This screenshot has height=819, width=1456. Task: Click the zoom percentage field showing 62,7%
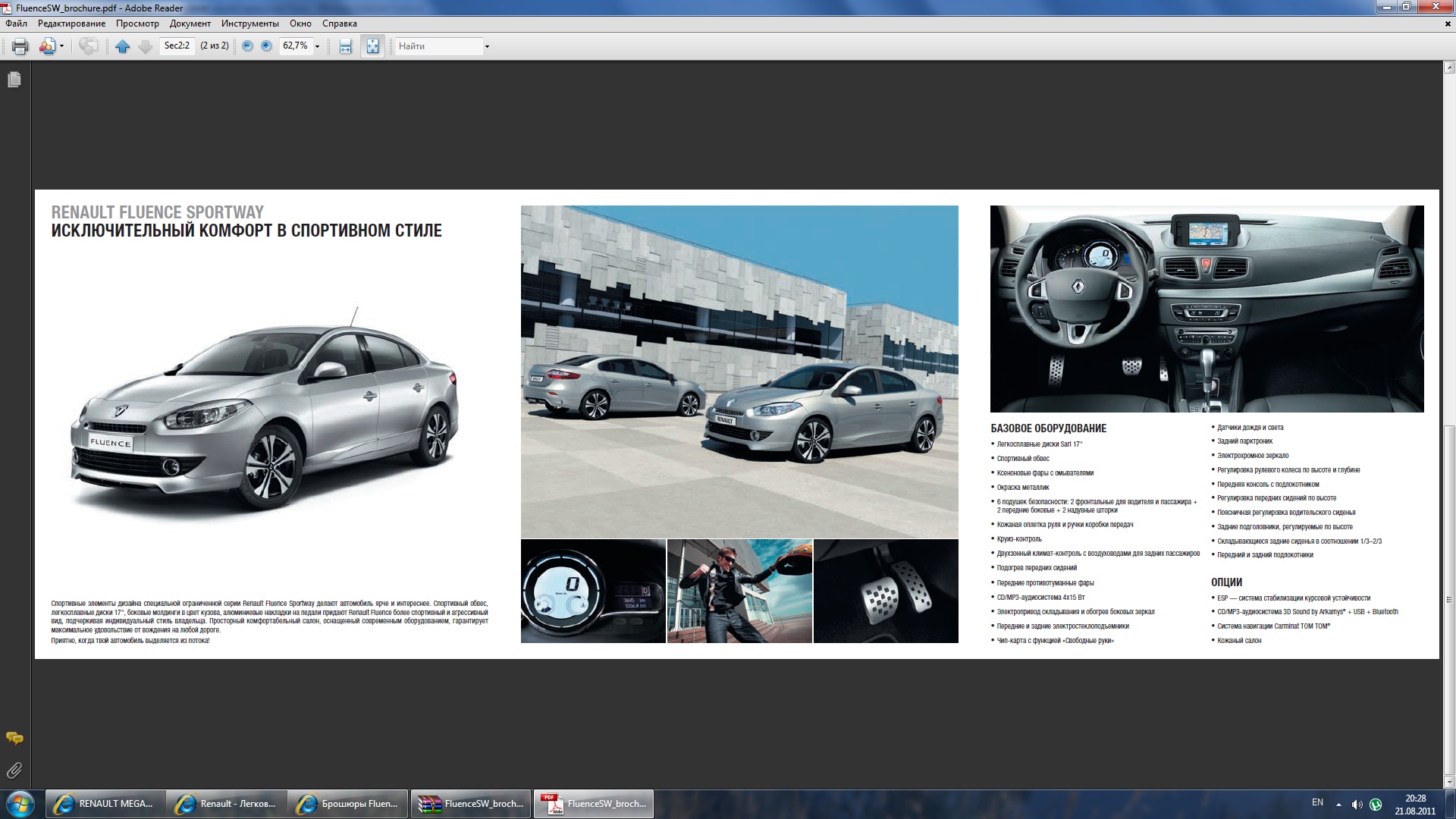click(x=296, y=45)
